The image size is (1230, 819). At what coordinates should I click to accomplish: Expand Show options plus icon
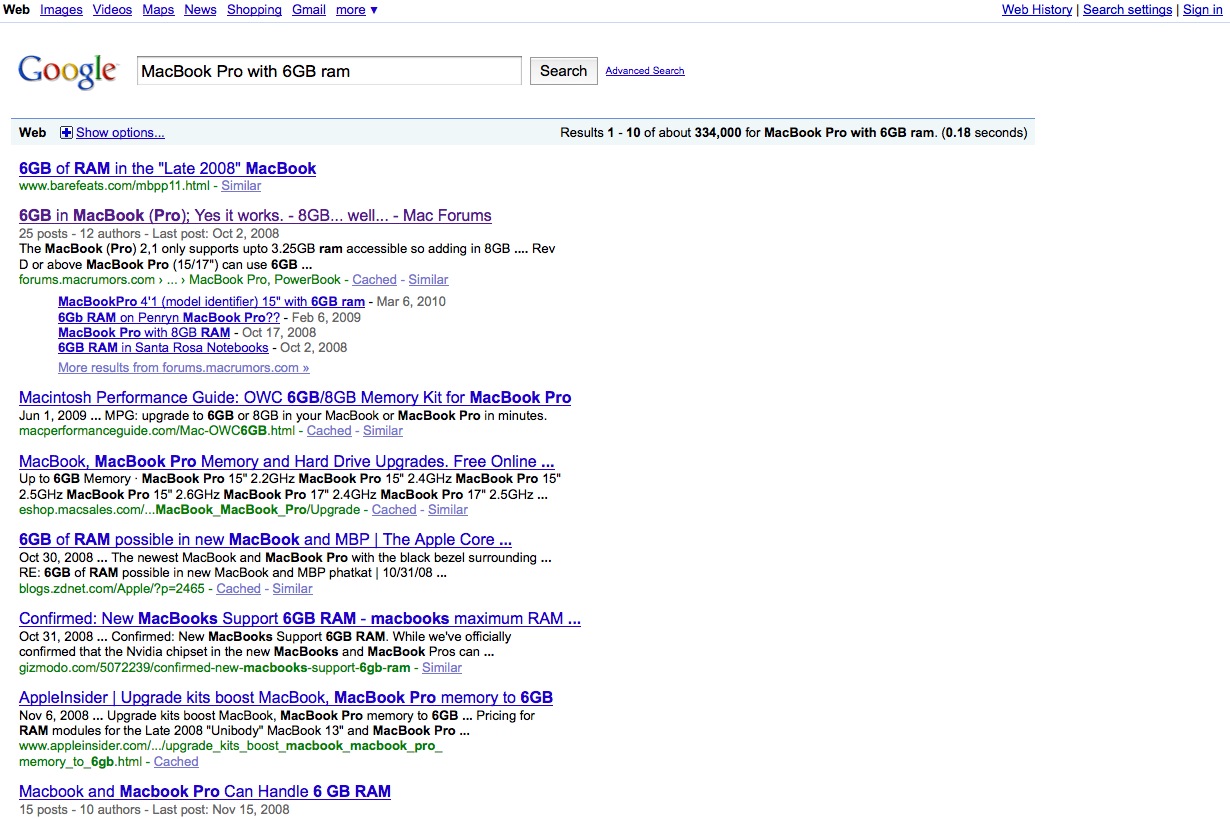(66, 133)
